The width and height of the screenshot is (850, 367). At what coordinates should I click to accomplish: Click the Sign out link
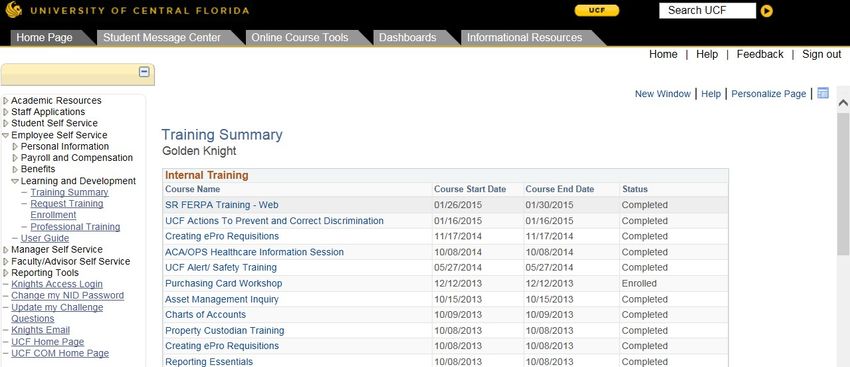[822, 54]
